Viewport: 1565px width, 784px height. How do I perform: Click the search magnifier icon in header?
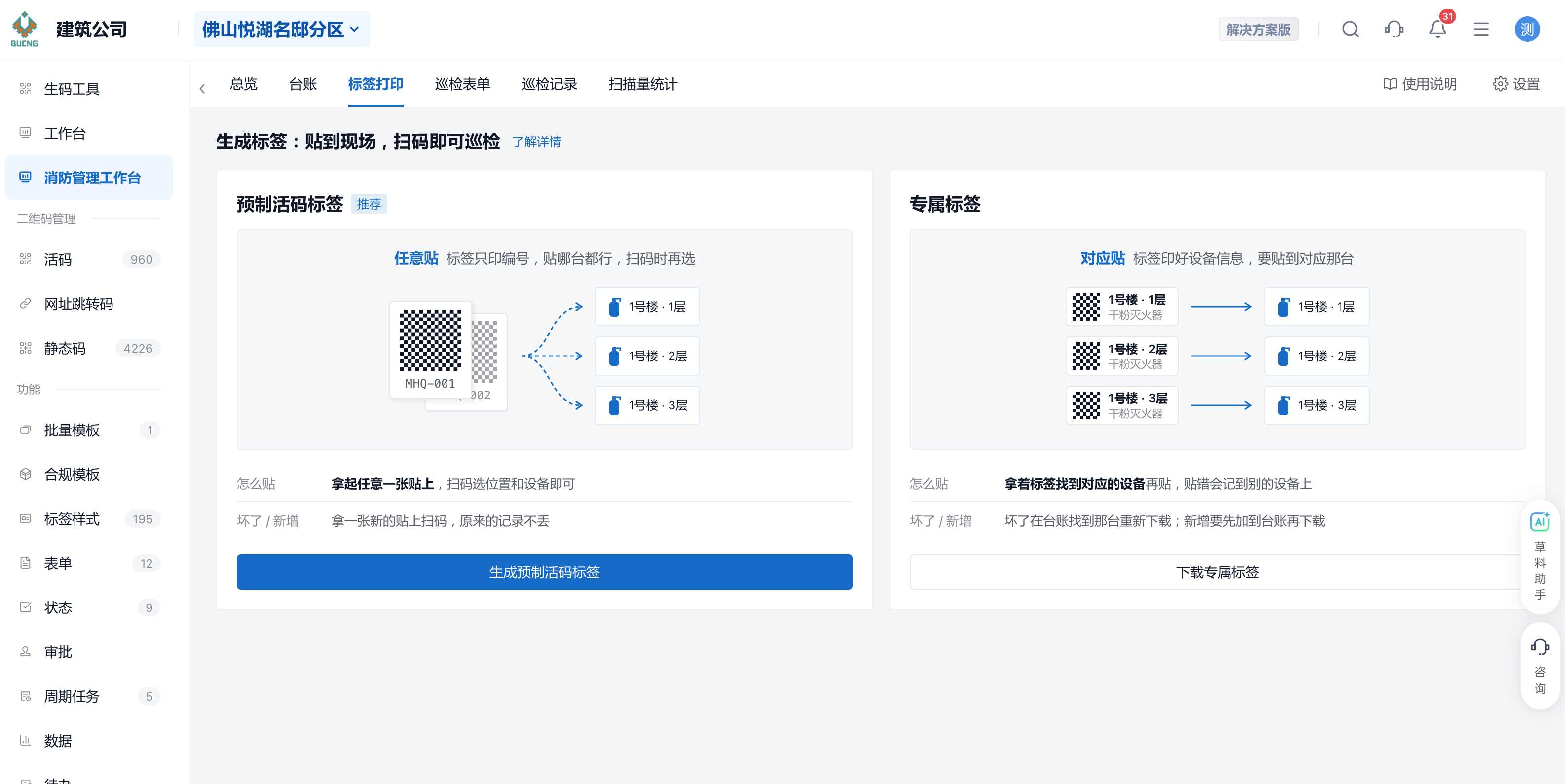[1350, 29]
